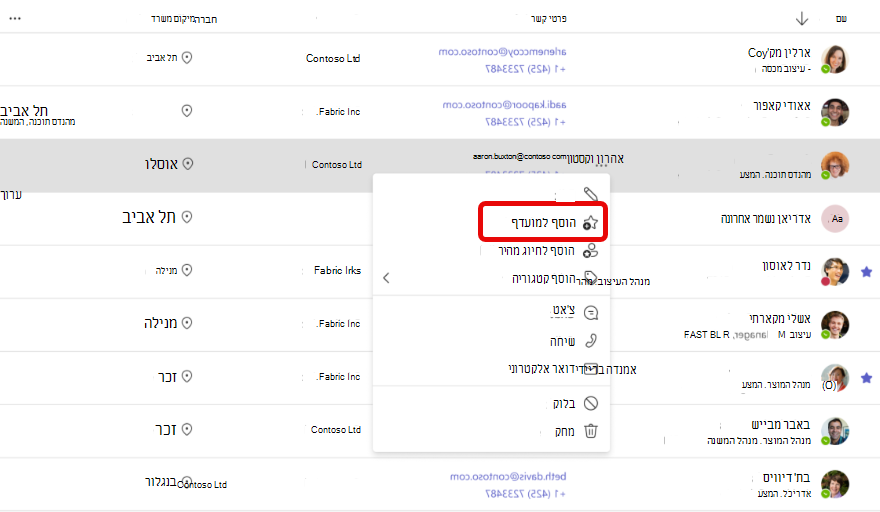The image size is (880, 512).
Task: Click the add to speed dial people icon
Action: coord(590,250)
